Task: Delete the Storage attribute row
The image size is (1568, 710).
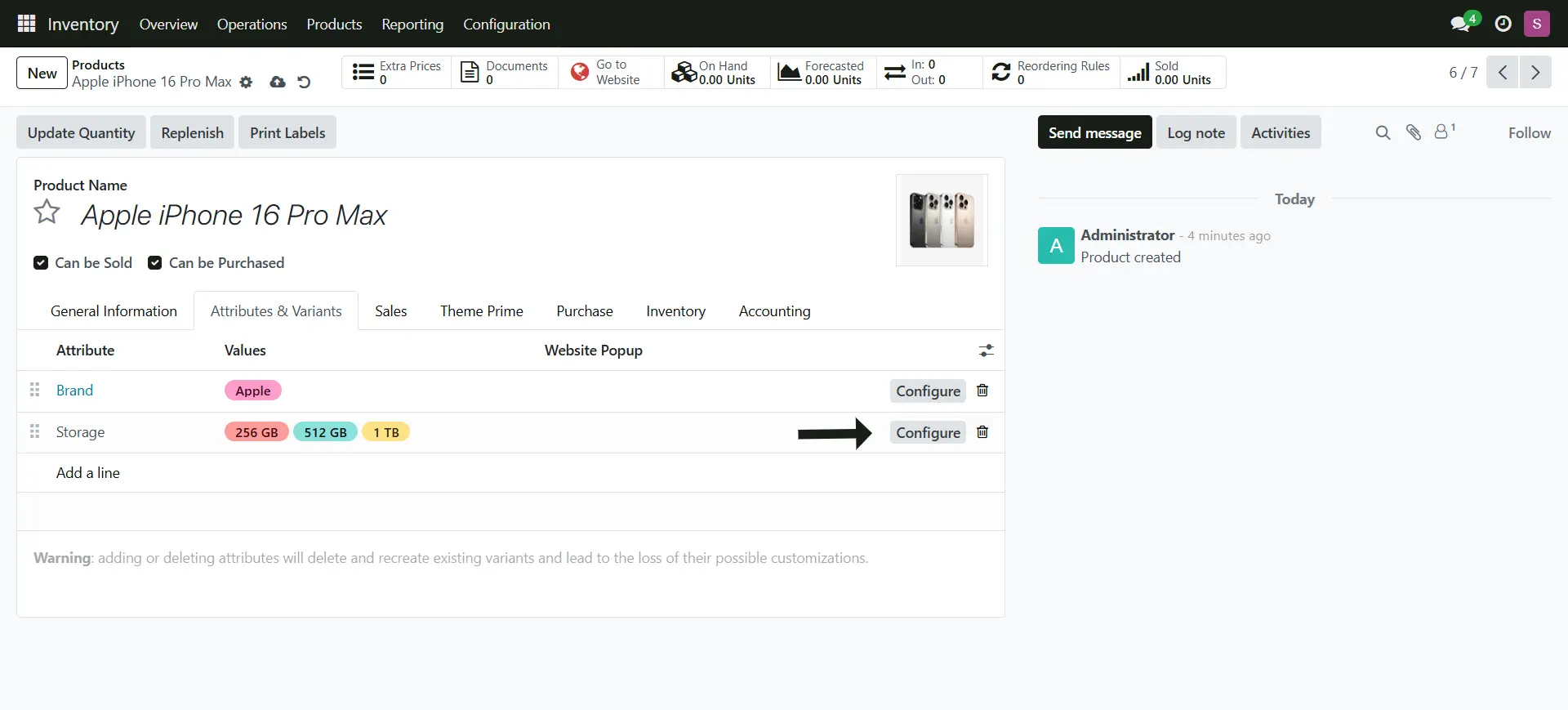Action: [982, 432]
